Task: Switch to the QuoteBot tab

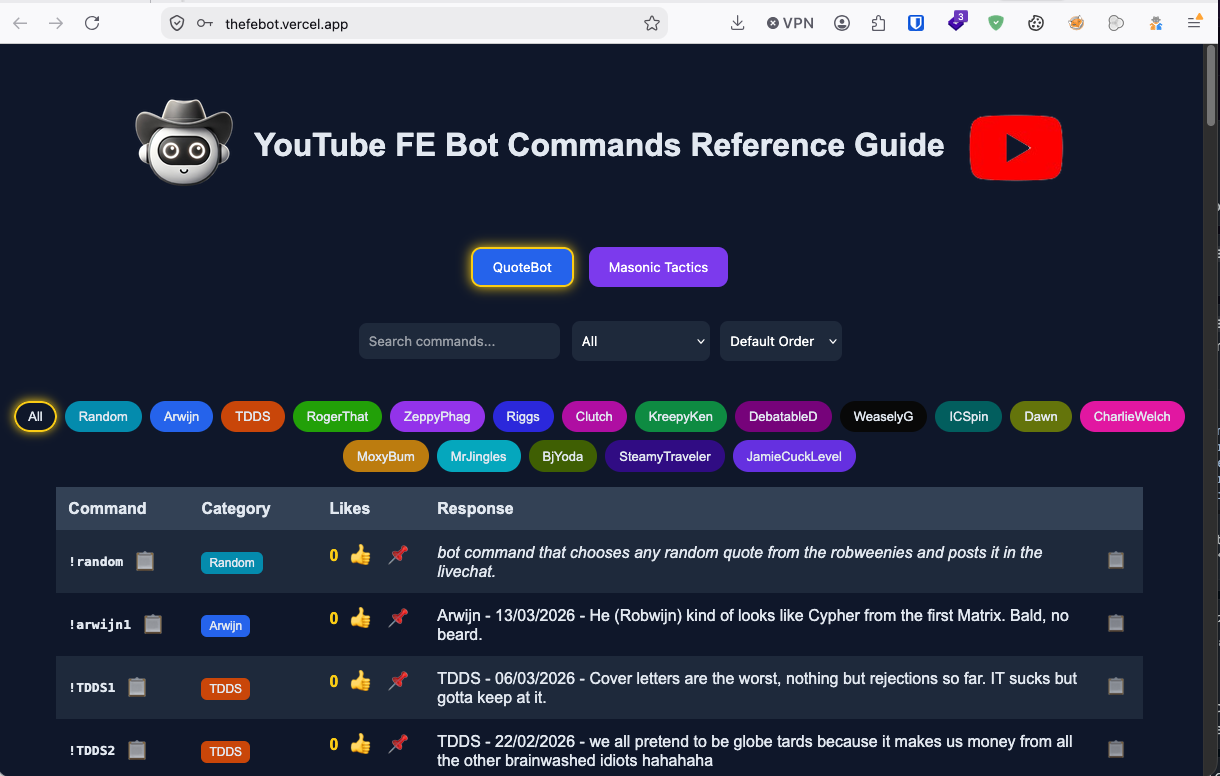Action: 522,267
